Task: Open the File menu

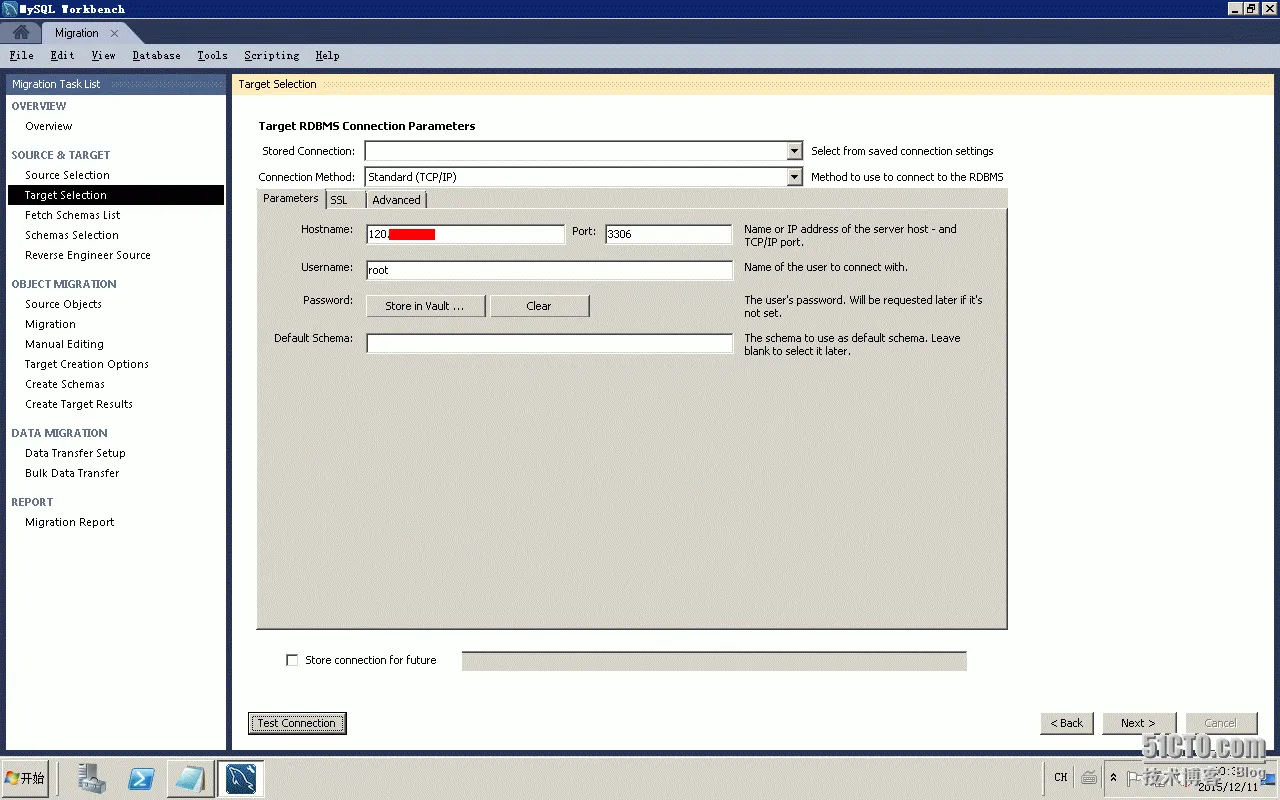Action: 21,56
